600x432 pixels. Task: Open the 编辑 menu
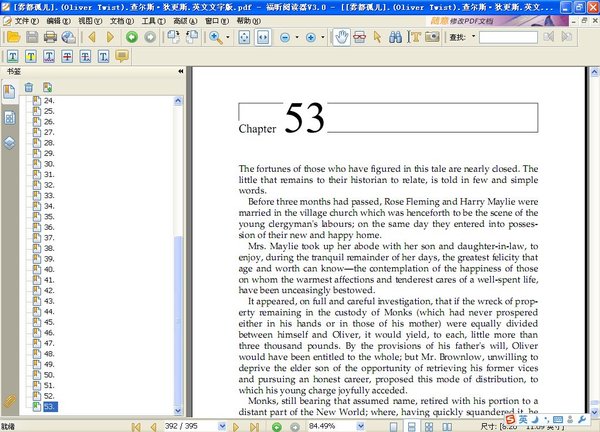click(58, 21)
